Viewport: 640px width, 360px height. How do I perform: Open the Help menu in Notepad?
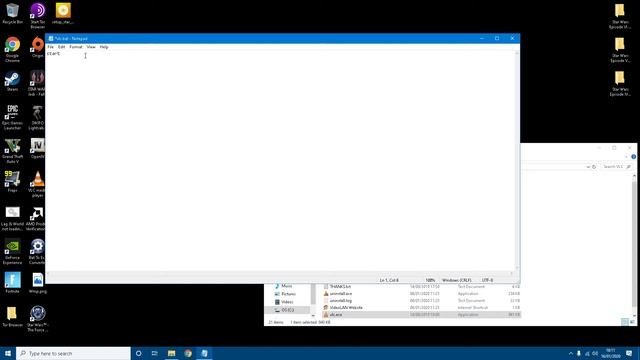[x=104, y=47]
